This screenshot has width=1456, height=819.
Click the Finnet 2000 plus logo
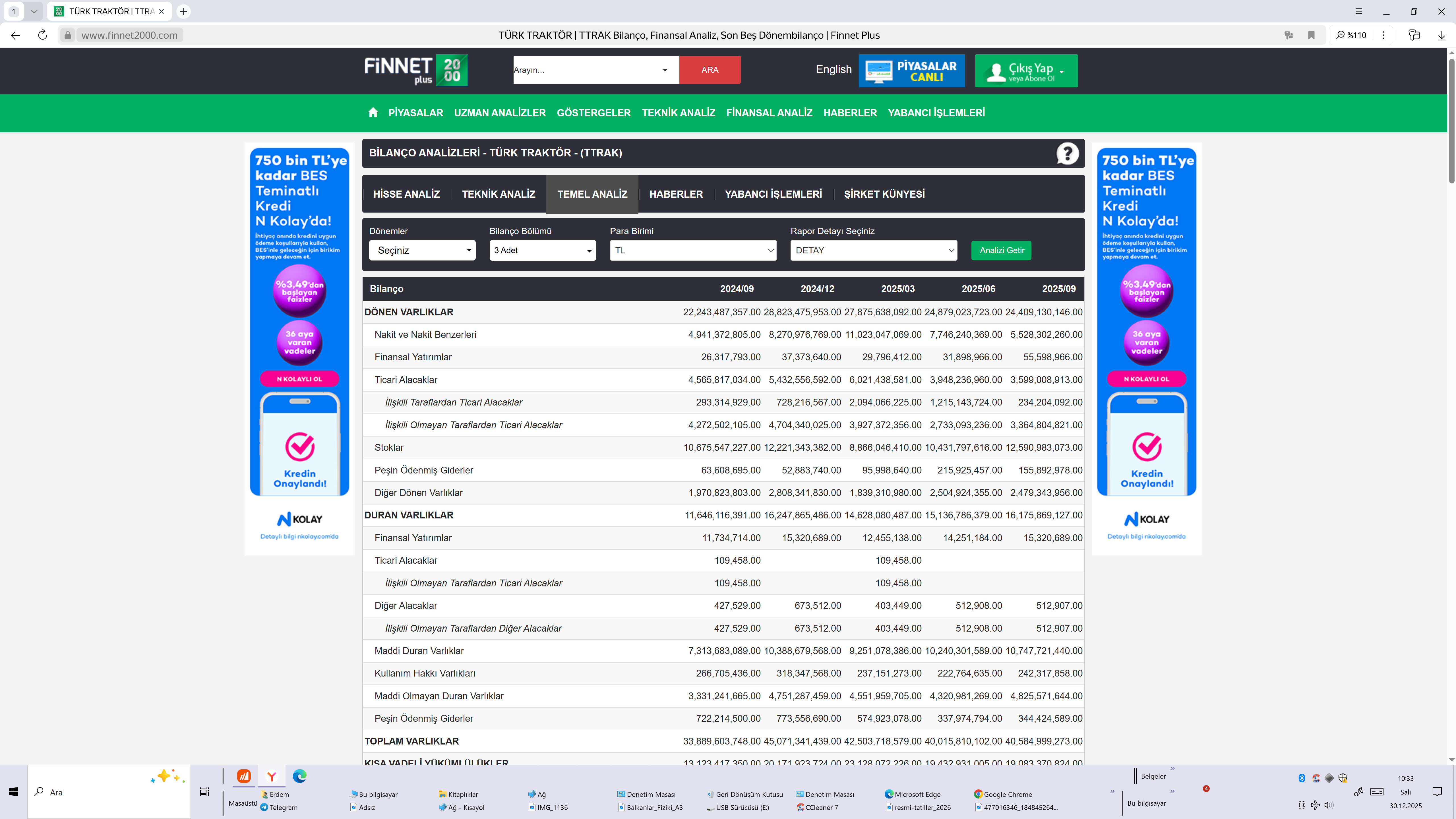point(415,70)
